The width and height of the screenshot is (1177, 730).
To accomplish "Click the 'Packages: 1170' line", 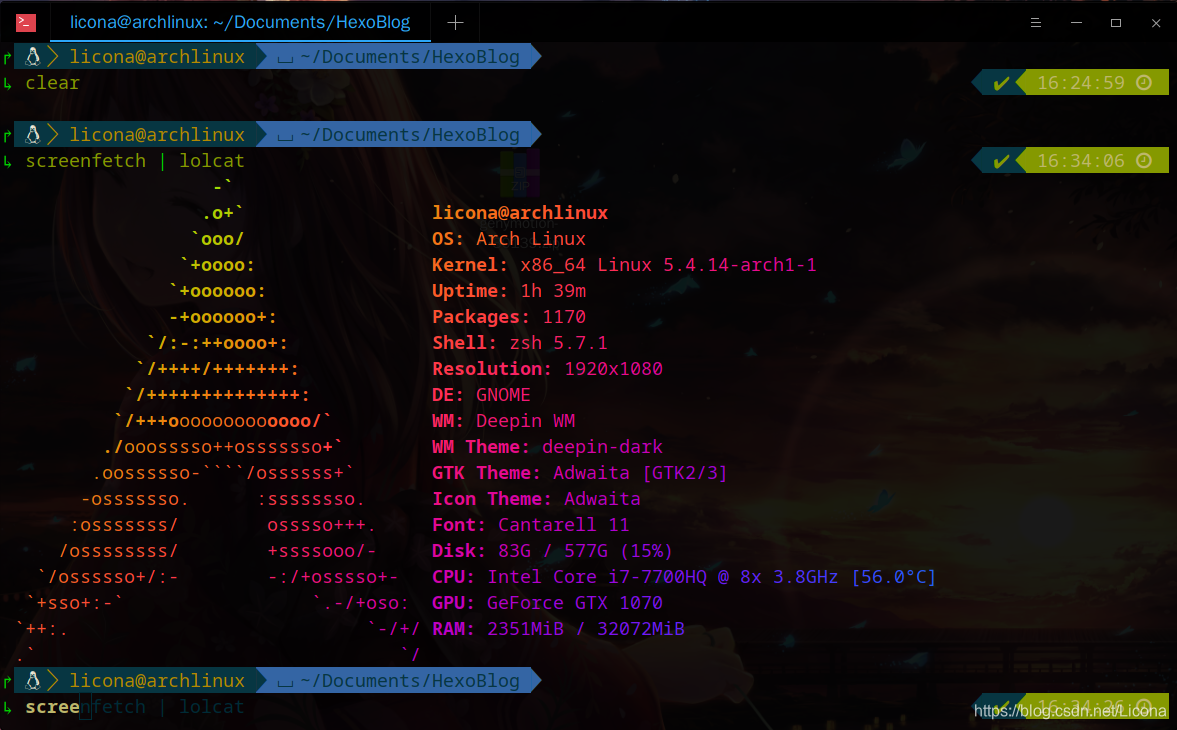I will [509, 317].
